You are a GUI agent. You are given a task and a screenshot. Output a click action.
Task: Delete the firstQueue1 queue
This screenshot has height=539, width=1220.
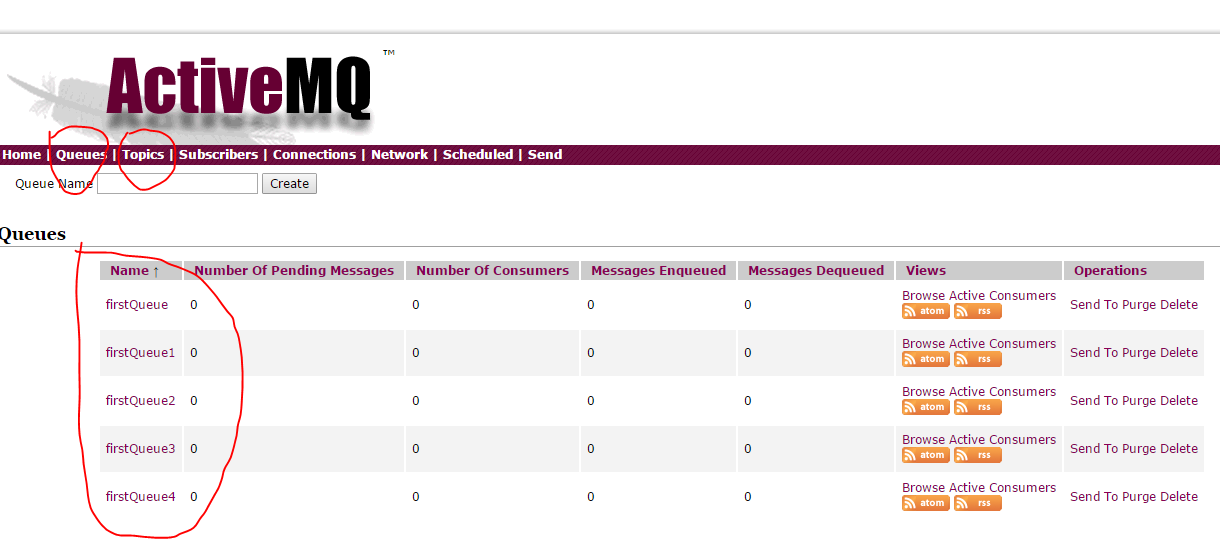click(1179, 353)
